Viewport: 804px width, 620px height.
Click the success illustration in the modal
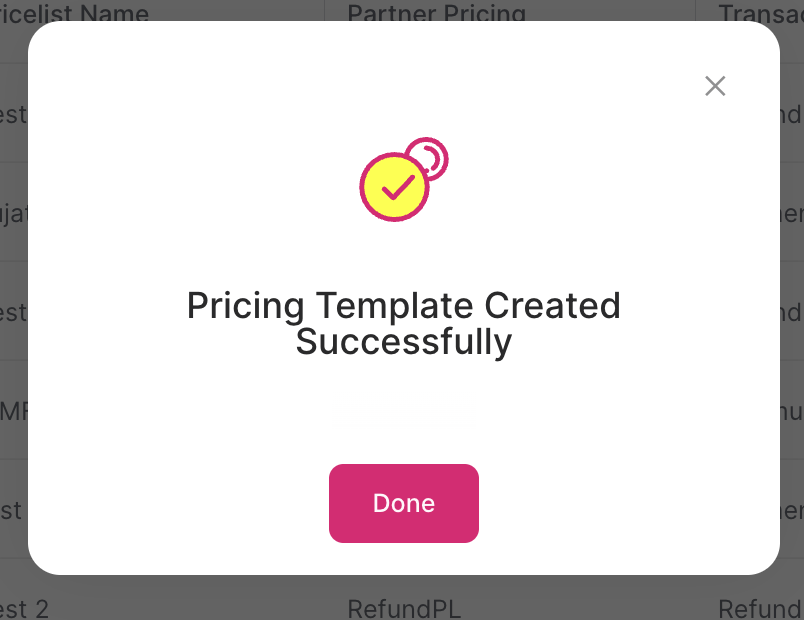point(403,180)
